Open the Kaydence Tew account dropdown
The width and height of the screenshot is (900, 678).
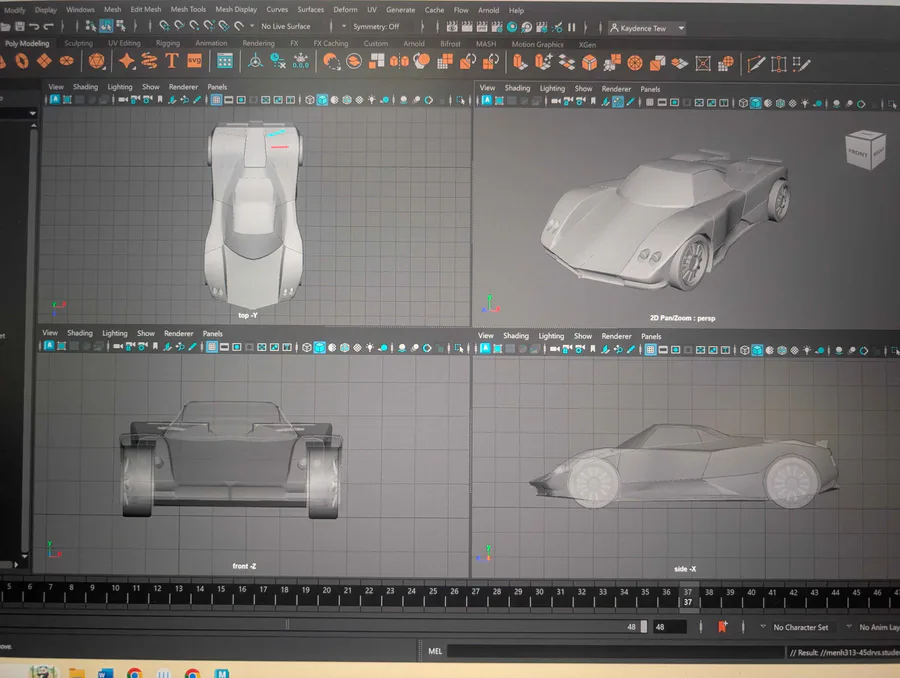pos(647,28)
